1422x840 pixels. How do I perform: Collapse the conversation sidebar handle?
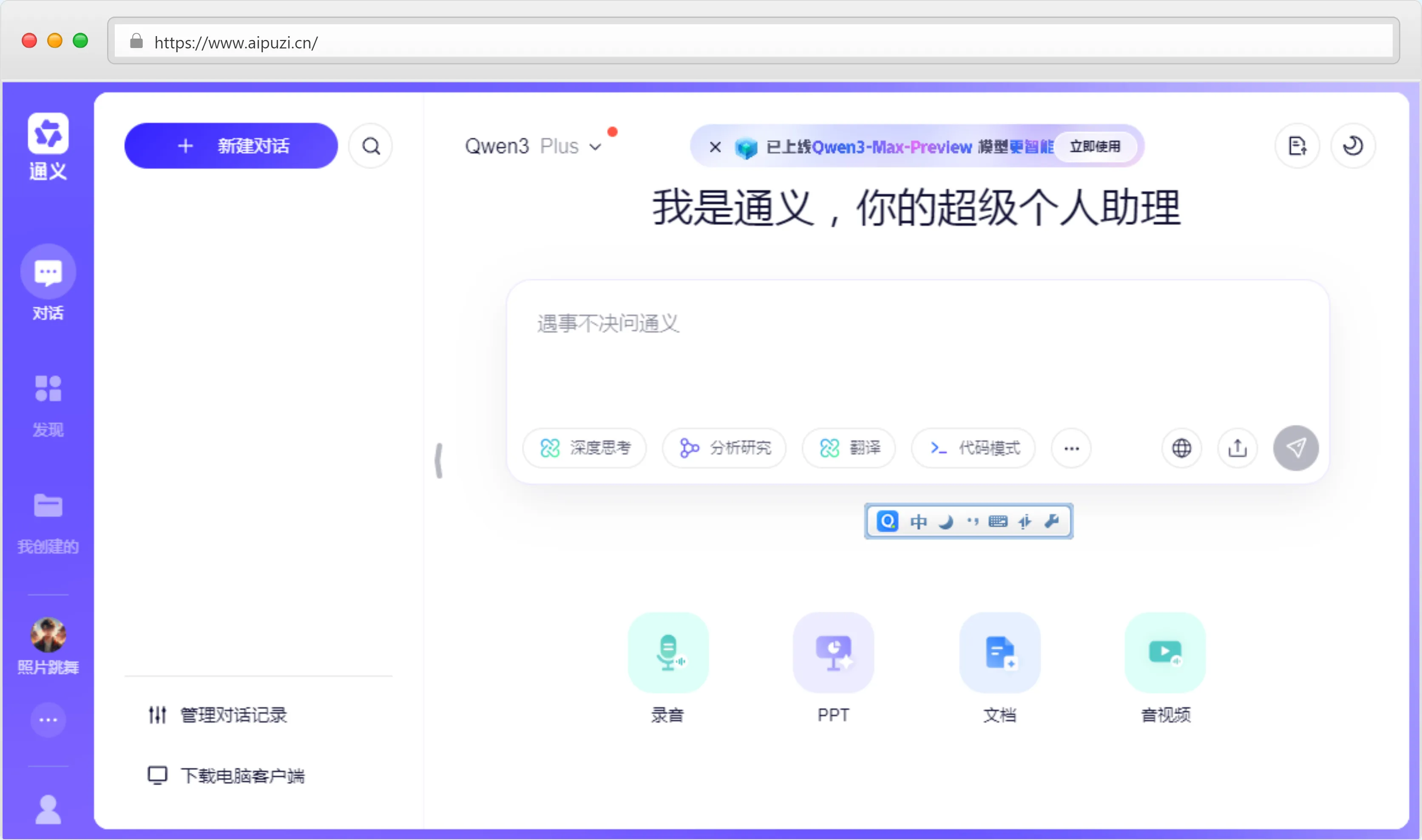[x=439, y=461]
